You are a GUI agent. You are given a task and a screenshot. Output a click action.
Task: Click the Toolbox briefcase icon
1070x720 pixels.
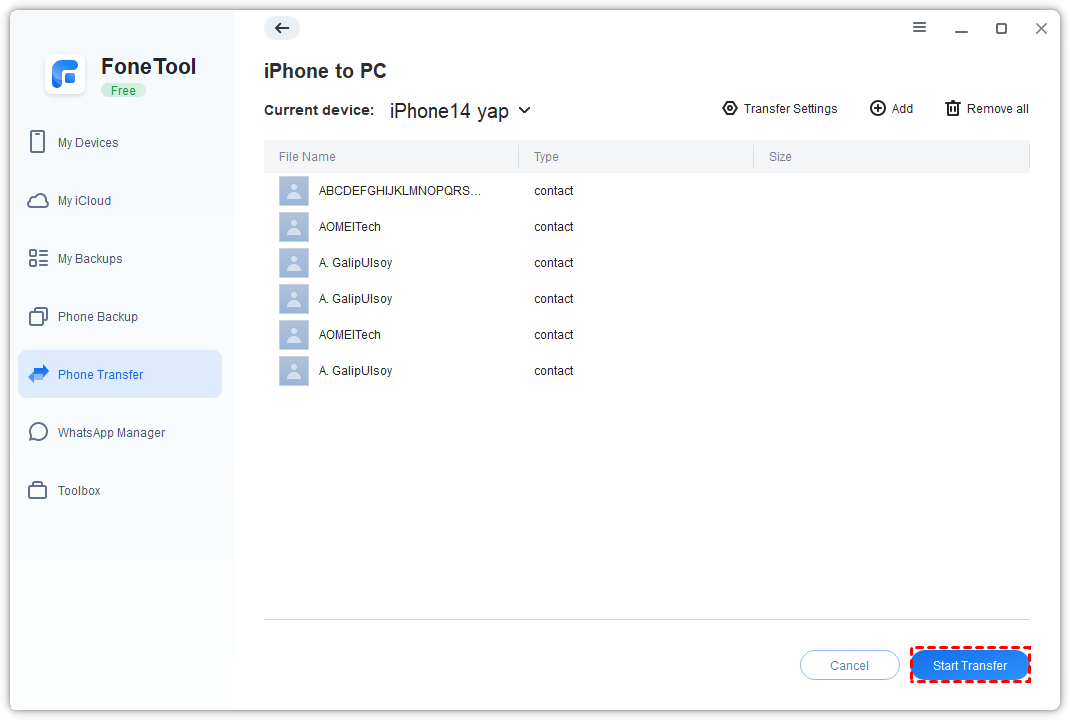coord(38,490)
